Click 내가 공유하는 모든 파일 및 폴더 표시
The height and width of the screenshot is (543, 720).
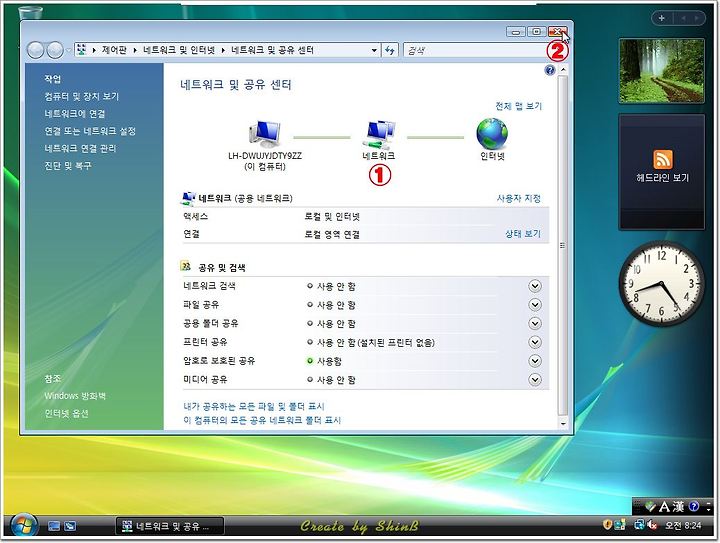254,407
